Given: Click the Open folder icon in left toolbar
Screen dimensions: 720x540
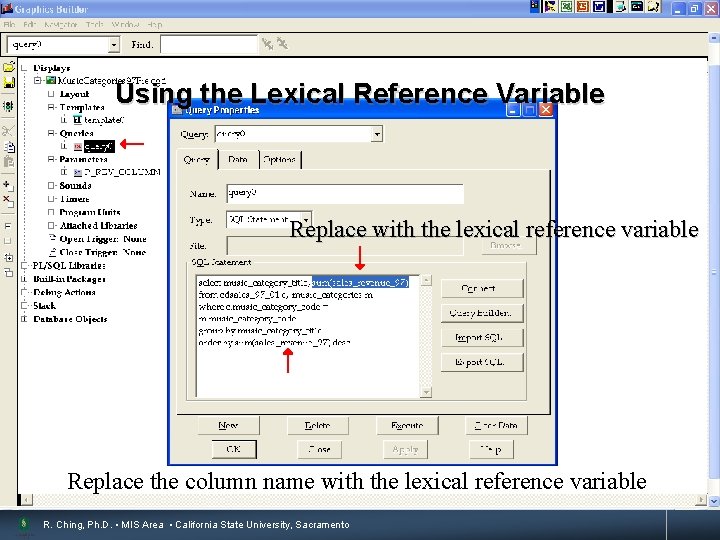Looking at the screenshot, I should tap(9, 68).
